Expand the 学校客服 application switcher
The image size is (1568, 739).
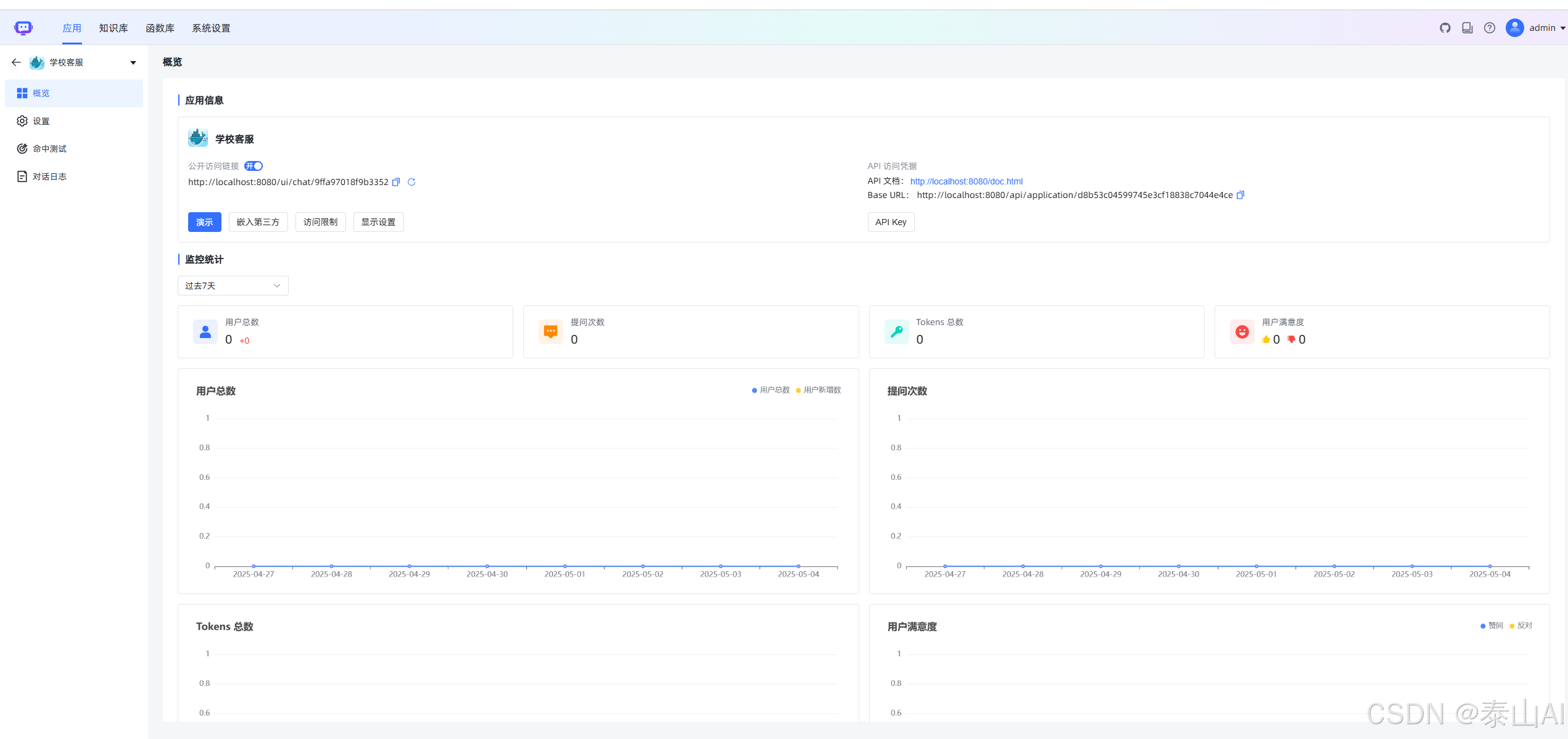click(x=133, y=62)
